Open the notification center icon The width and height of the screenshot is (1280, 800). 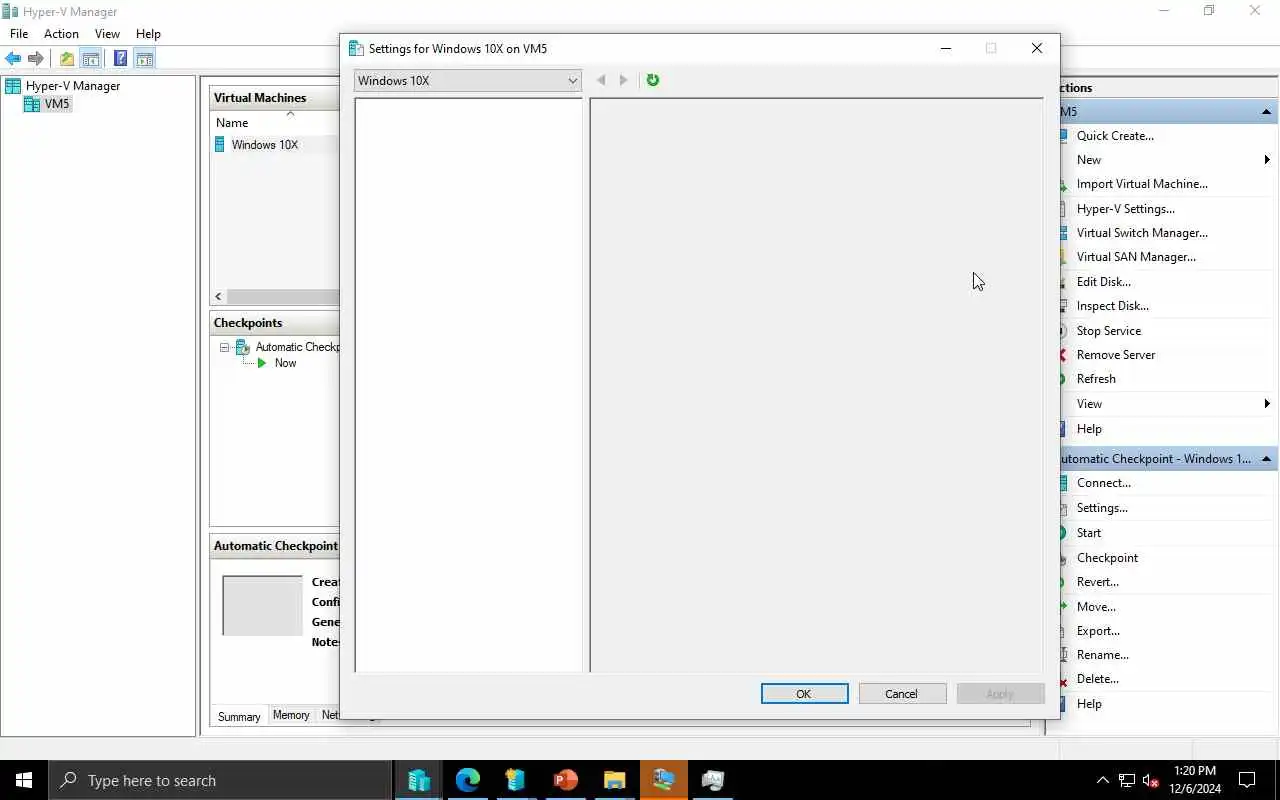[1247, 780]
